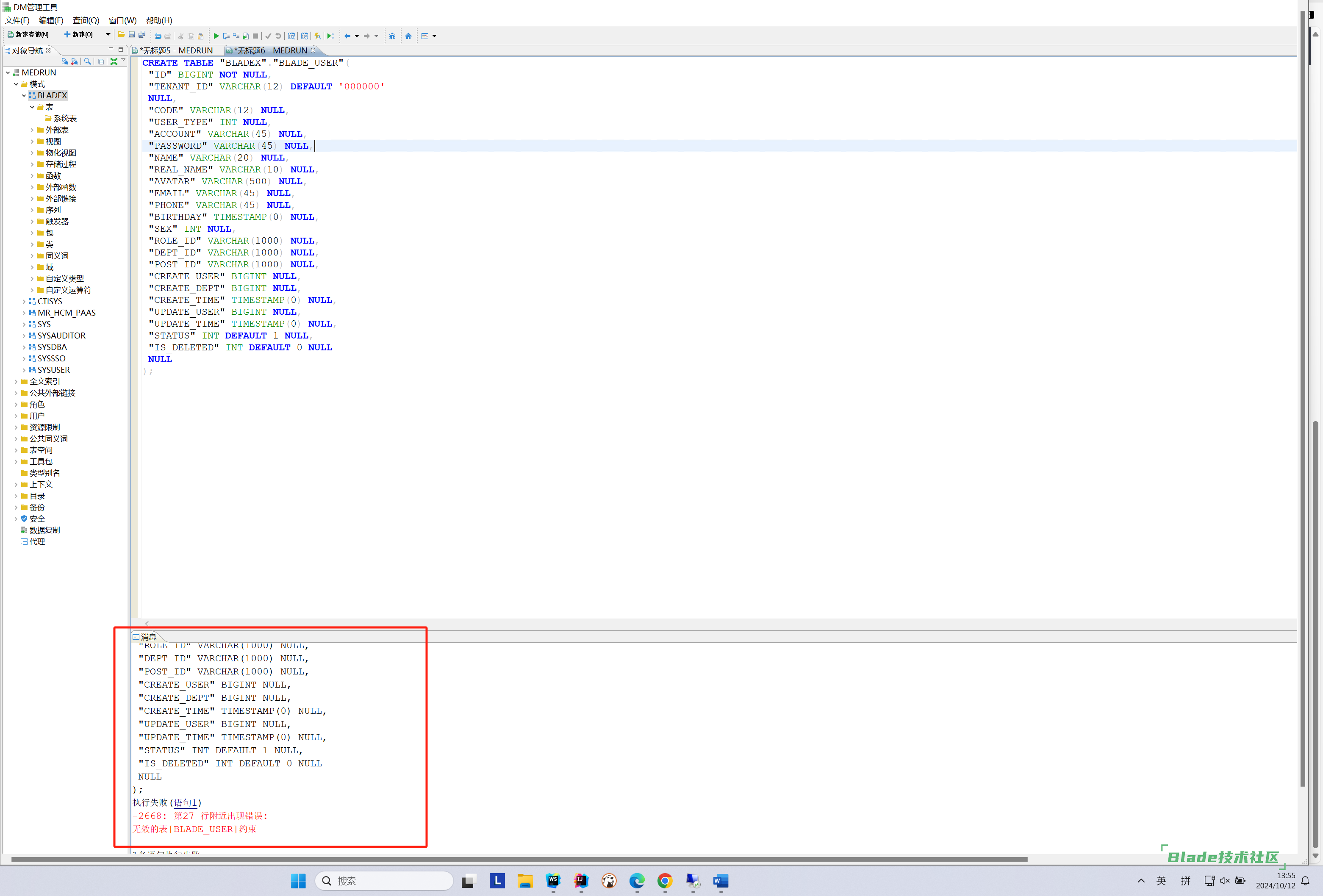The height and width of the screenshot is (896, 1323).
Task: Run the SQL with green play icon
Action: (x=216, y=36)
